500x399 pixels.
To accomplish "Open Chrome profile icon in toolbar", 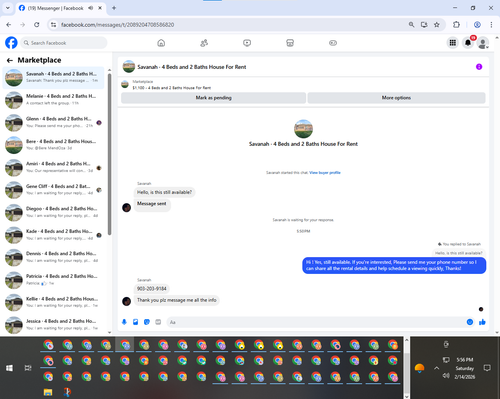I will [x=477, y=25].
